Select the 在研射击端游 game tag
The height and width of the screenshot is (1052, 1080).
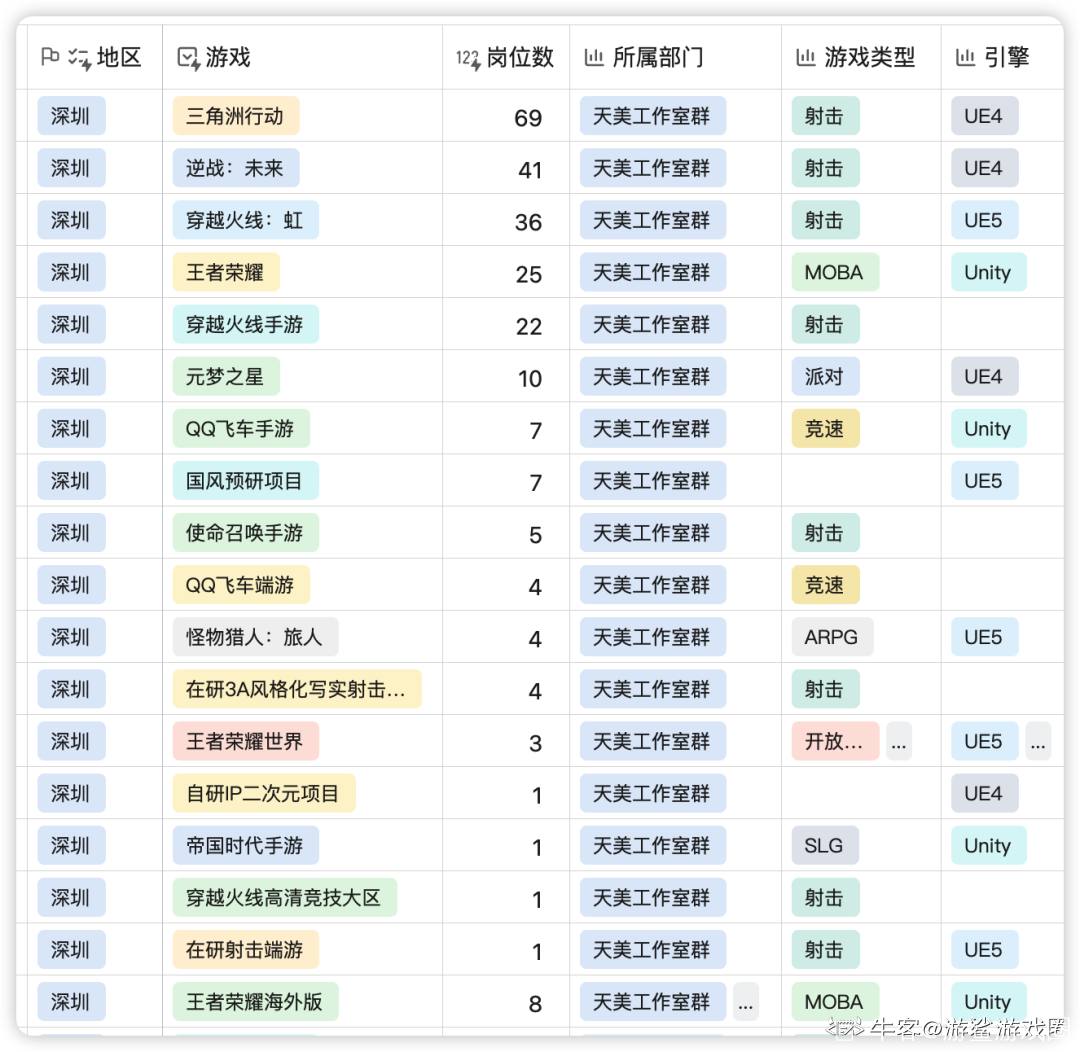(x=245, y=950)
